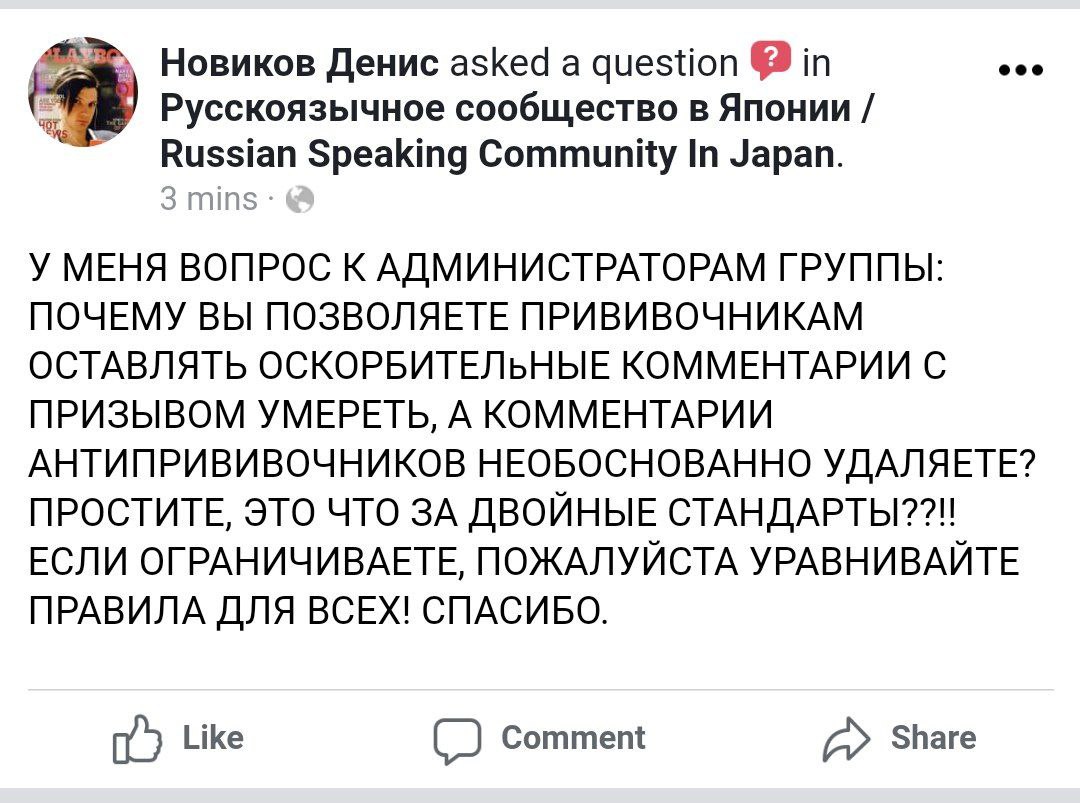1080x803 pixels.
Task: Open Новиков Денис profile picture
Action: (x=83, y=97)
